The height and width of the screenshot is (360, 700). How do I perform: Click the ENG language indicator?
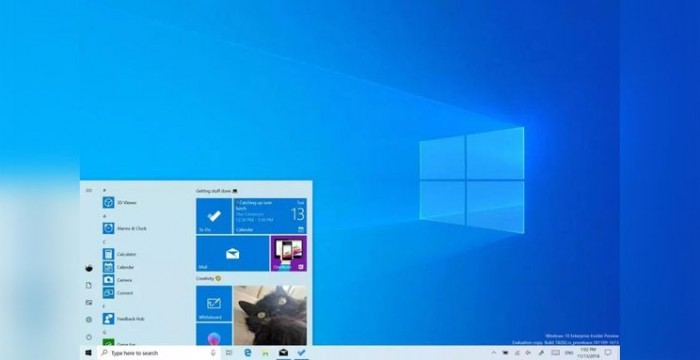tap(569, 353)
